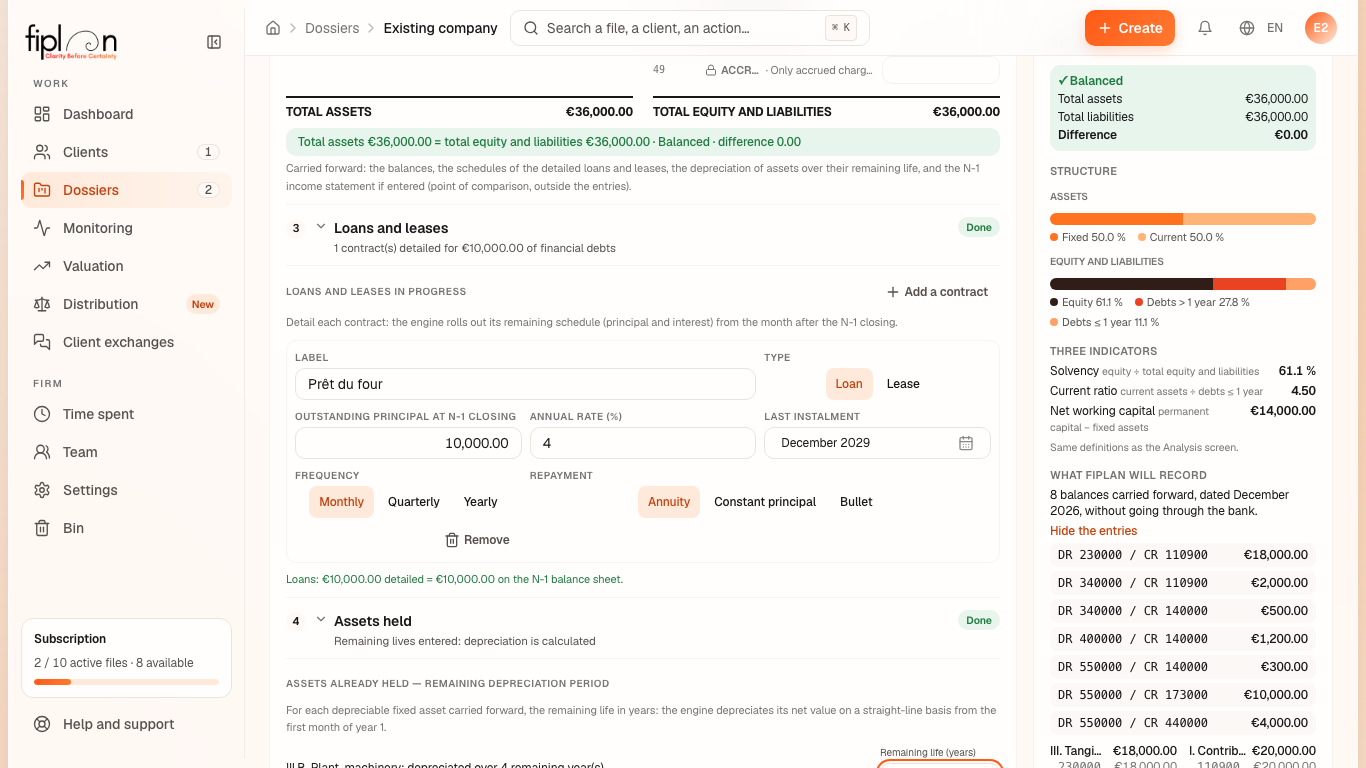Edit the Outstanding principal amount field
Image resolution: width=1366 pixels, height=768 pixels.
(x=408, y=443)
